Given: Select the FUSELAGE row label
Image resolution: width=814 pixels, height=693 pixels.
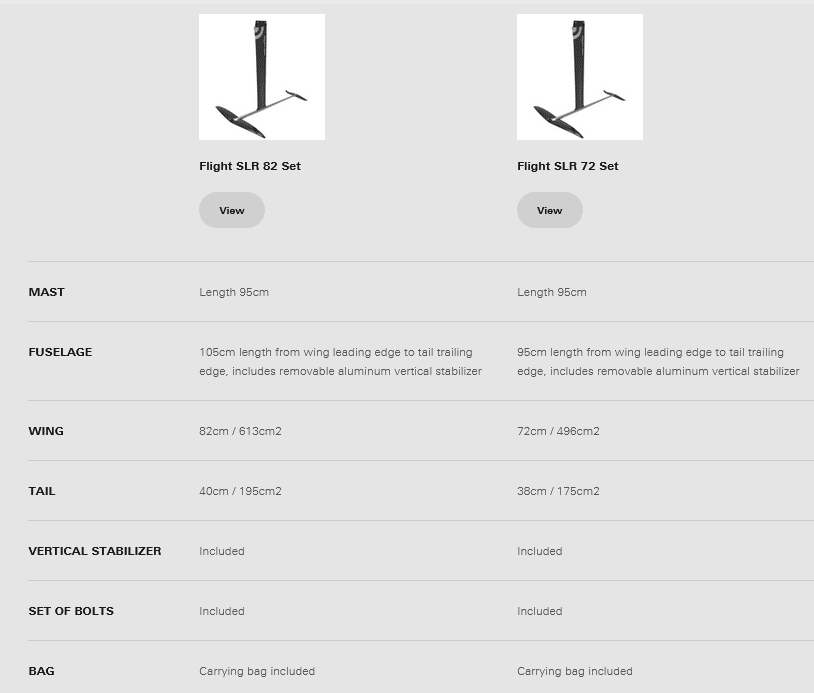Looking at the screenshot, I should (60, 352).
